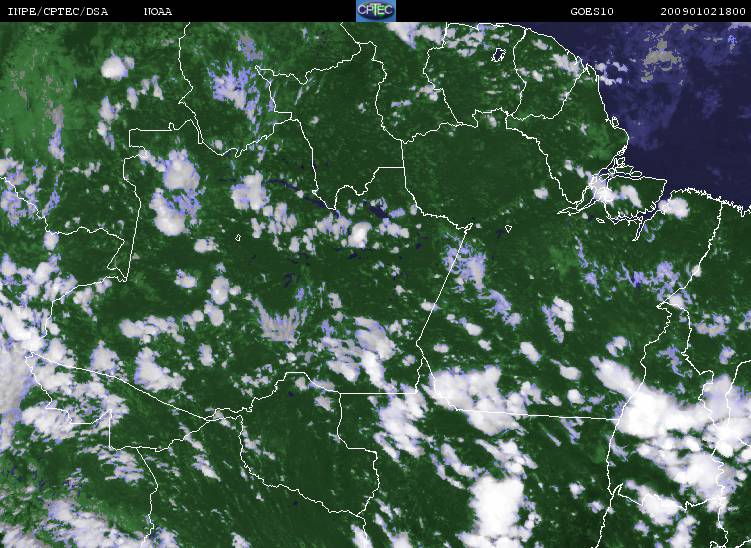Click the bright oval cloud above central lakes
The image size is (751, 548).
[359, 234]
